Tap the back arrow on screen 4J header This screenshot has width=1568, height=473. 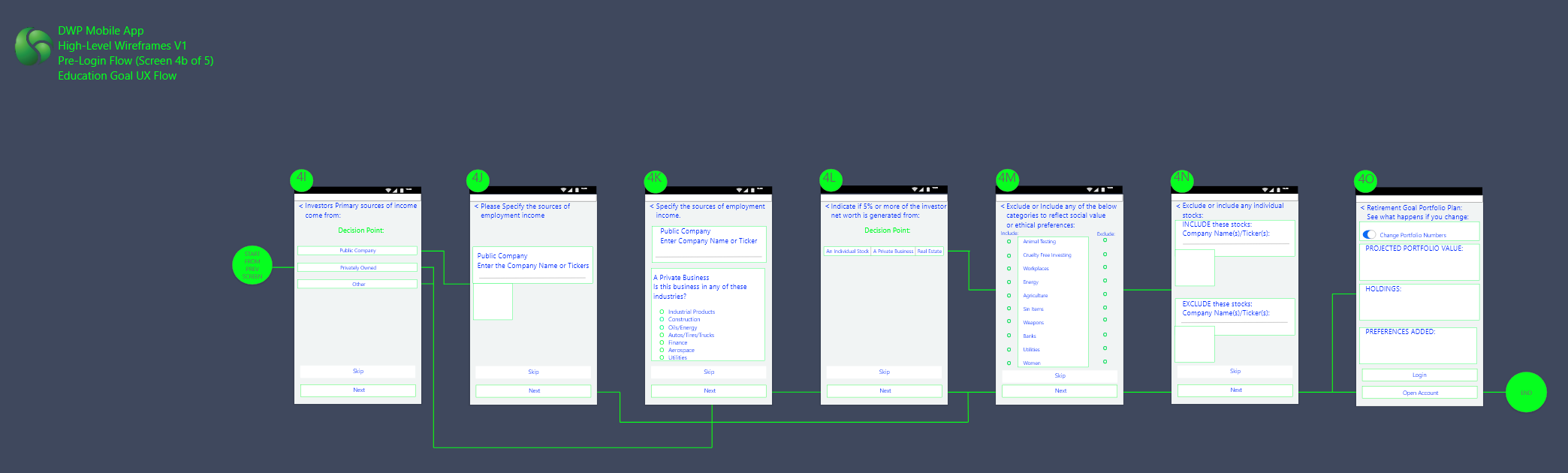pyautogui.click(x=476, y=206)
